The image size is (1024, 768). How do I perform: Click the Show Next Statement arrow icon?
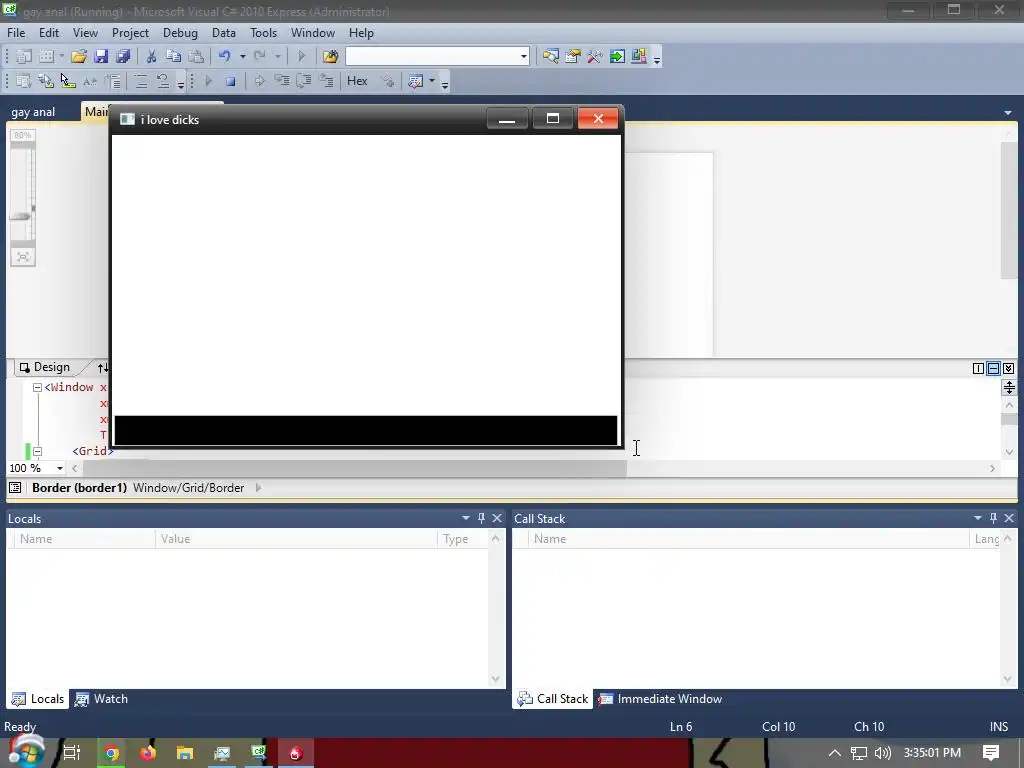259,82
